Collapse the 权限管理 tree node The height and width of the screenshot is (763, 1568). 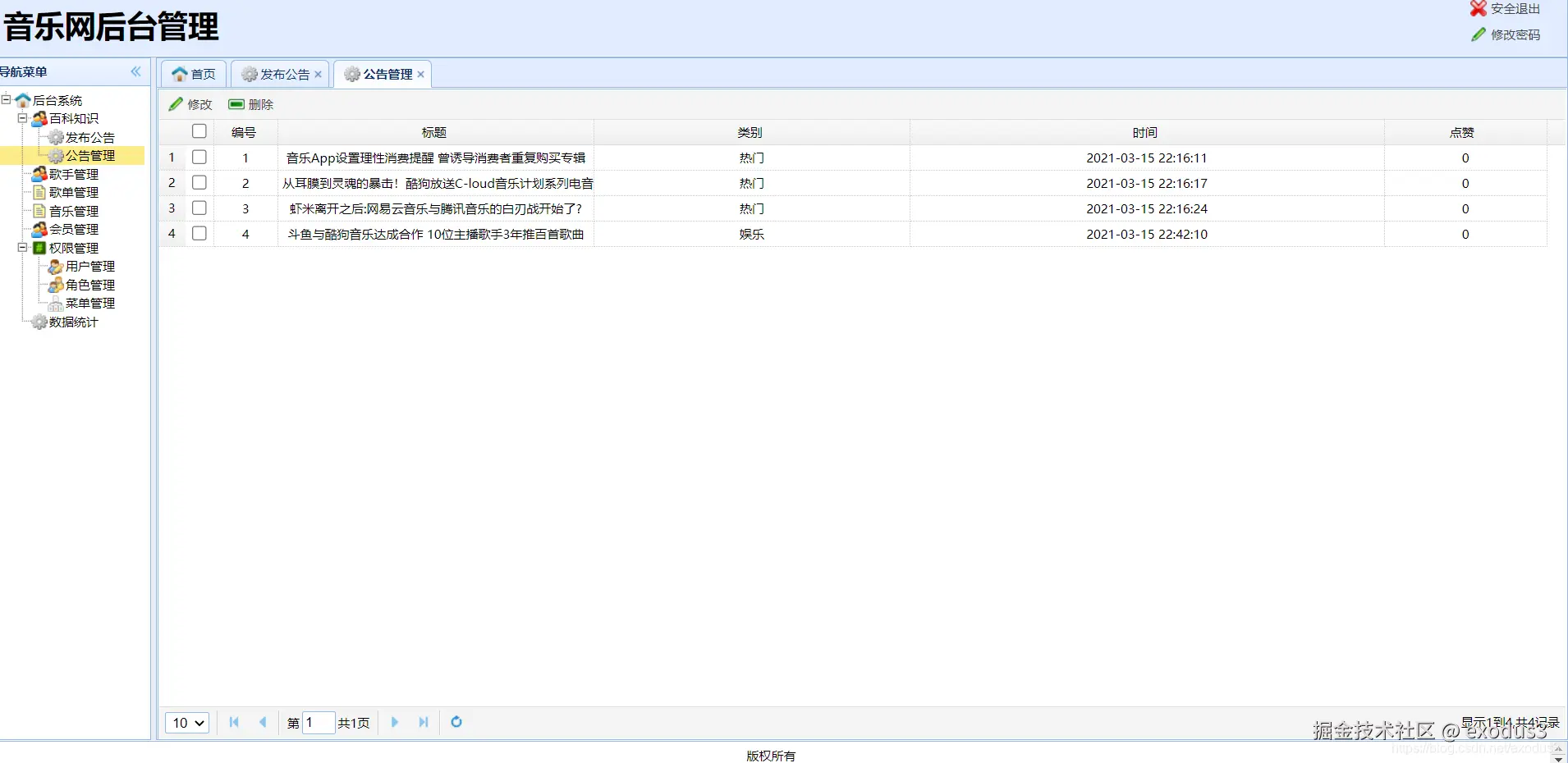pos(23,247)
